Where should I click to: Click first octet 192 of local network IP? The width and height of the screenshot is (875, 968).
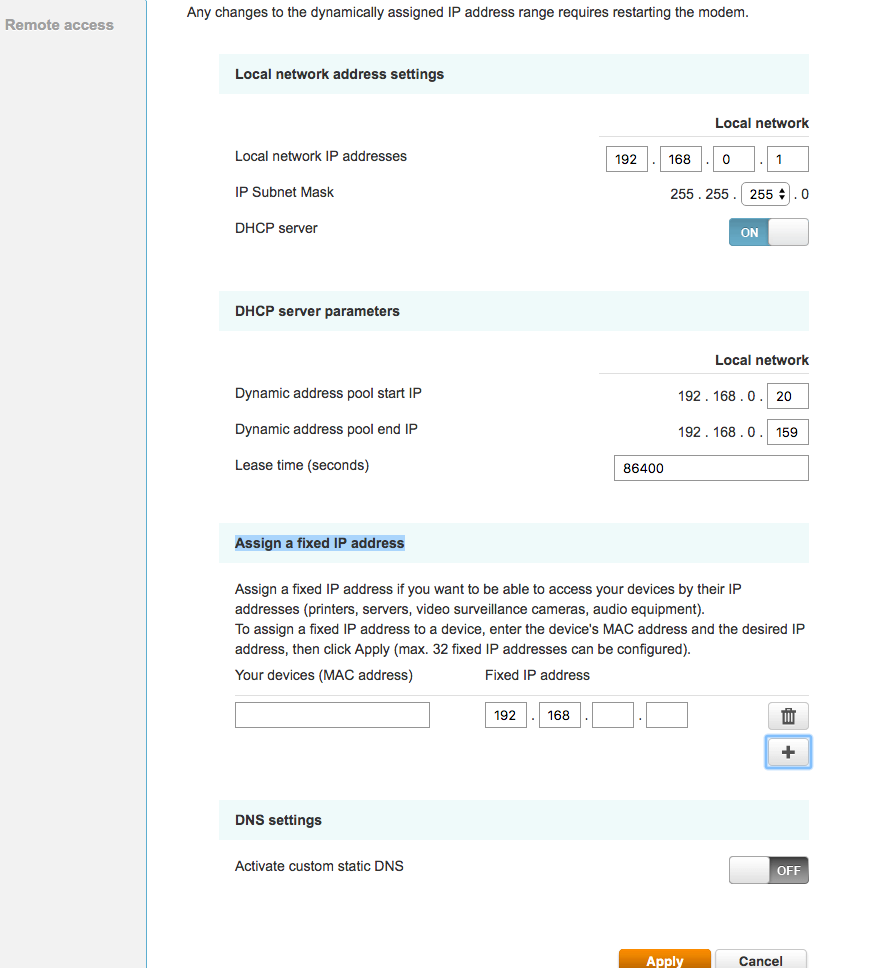click(626, 159)
